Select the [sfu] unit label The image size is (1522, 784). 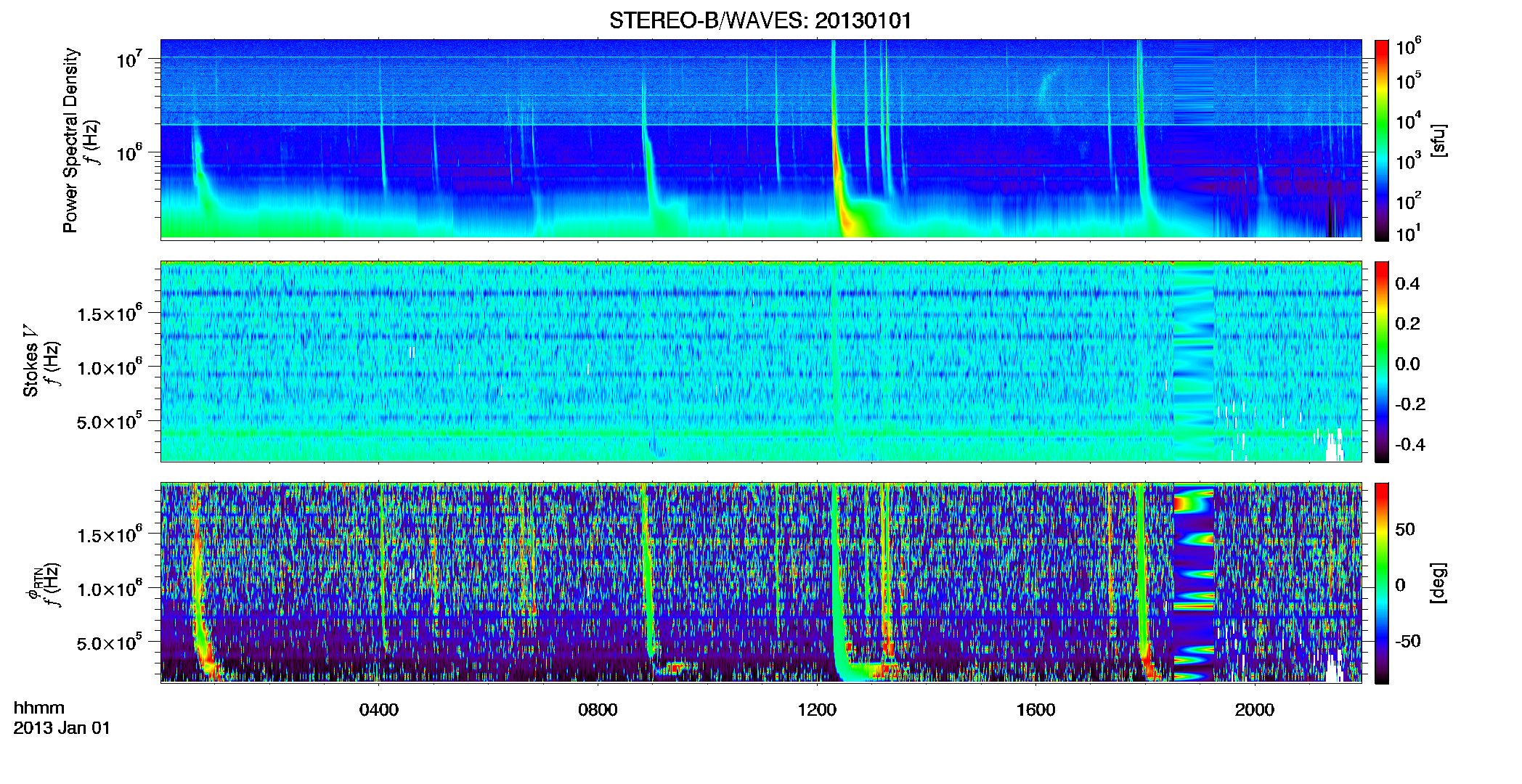tap(1438, 140)
